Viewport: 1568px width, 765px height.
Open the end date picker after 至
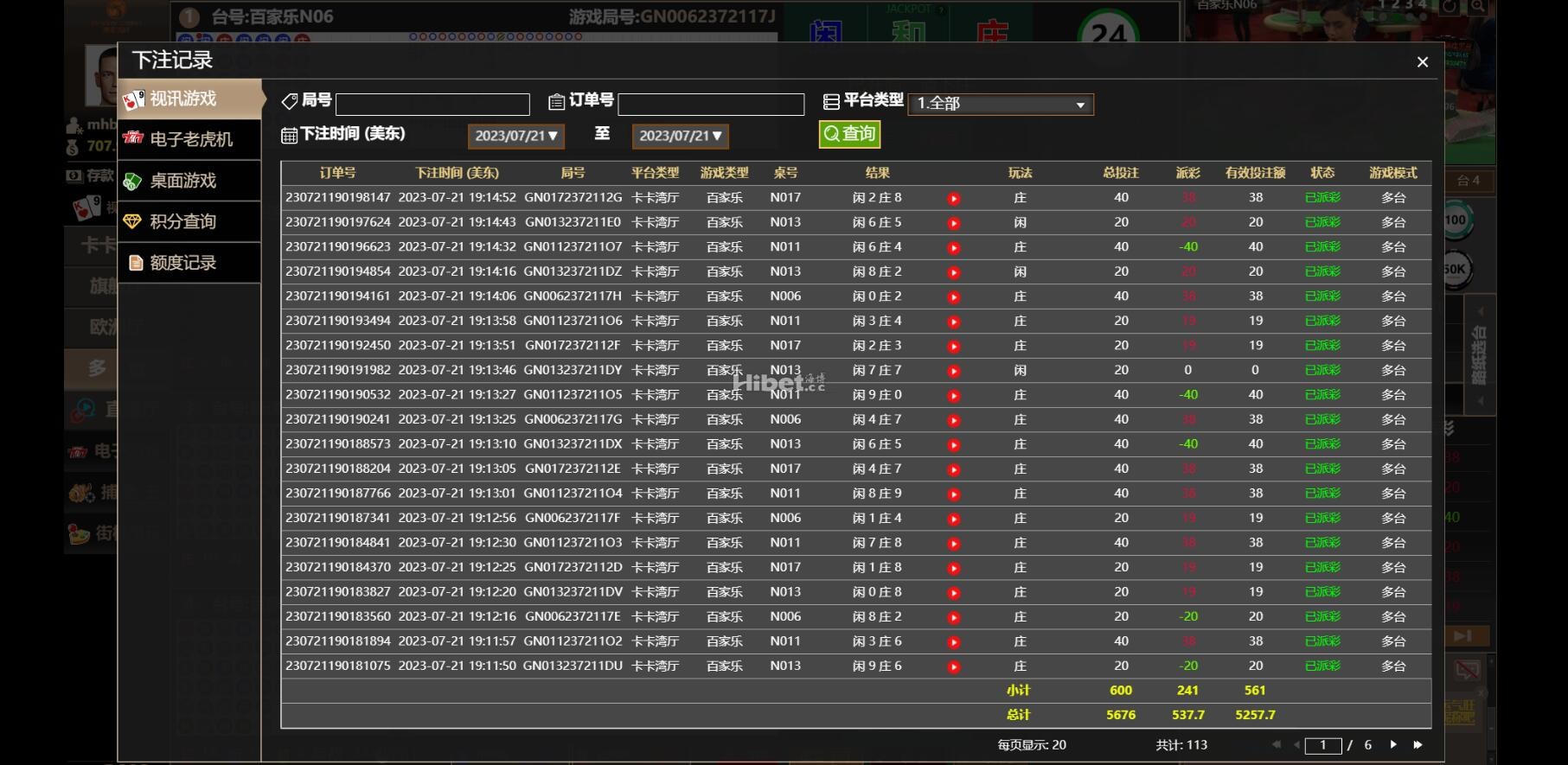[680, 137]
